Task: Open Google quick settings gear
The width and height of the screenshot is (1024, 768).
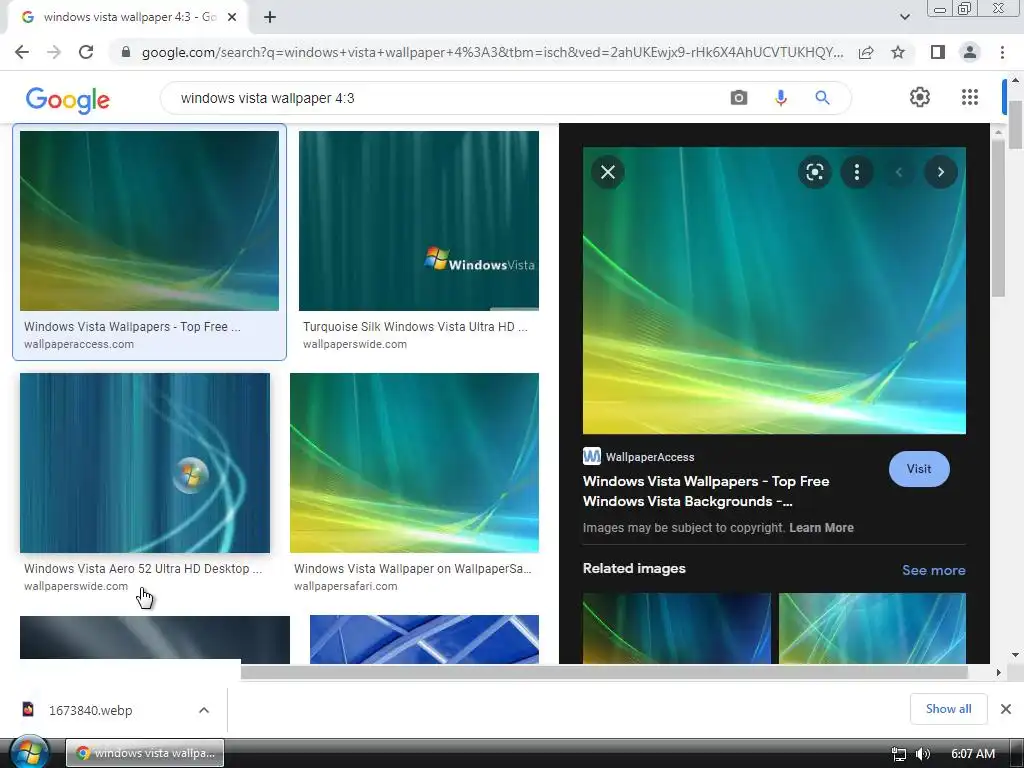Action: click(920, 97)
